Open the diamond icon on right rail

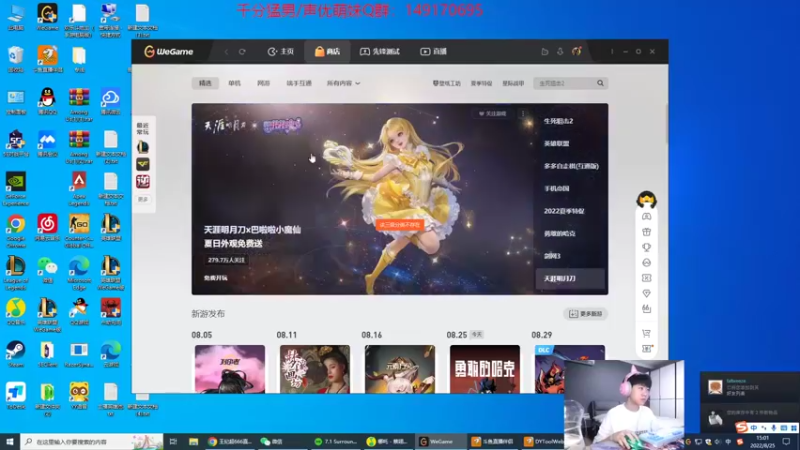646,293
